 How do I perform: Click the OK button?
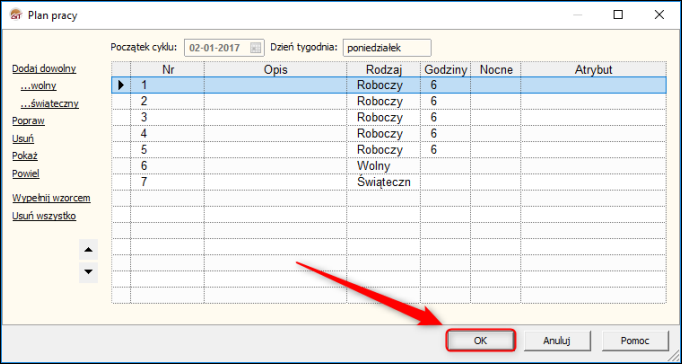(481, 341)
